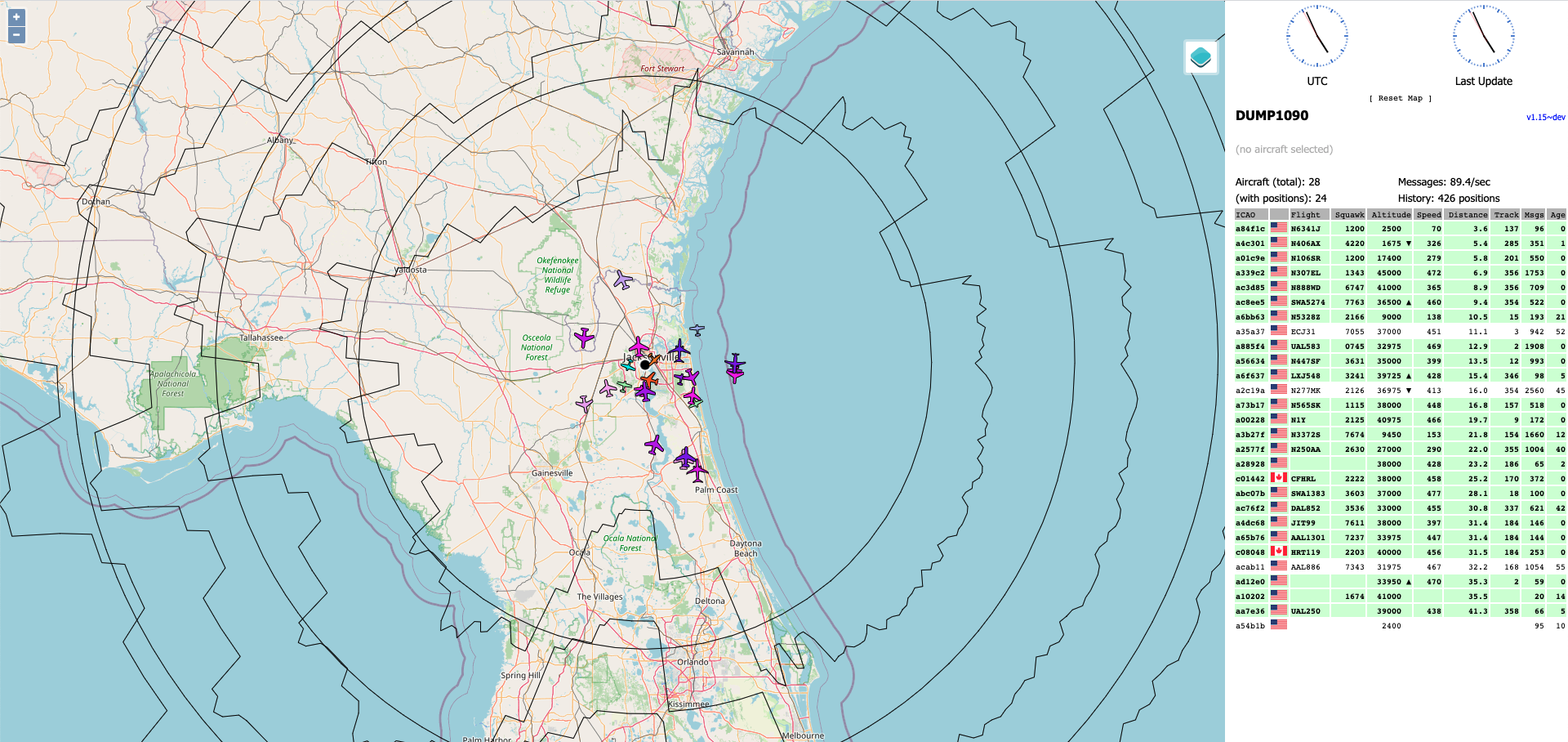The height and width of the screenshot is (742, 1568).
Task: Sort table by Squawk column header
Action: 1349,215
